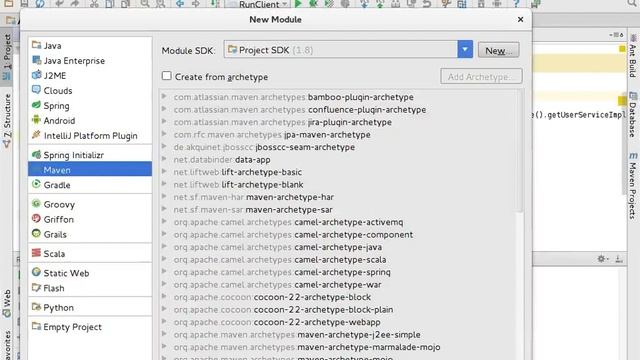
Task: Expand the lift-archetype-basic row
Action: tap(164, 171)
